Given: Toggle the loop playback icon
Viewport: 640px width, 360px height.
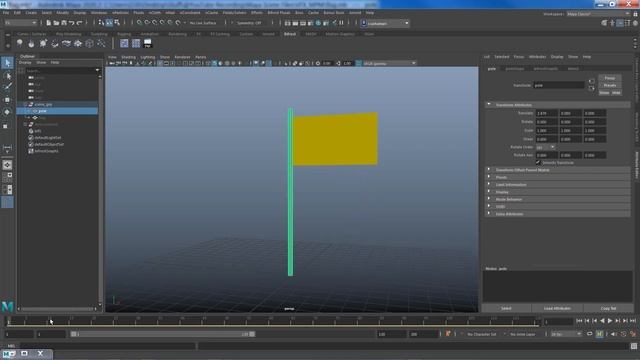Looking at the screenshot, I should pos(589,334).
